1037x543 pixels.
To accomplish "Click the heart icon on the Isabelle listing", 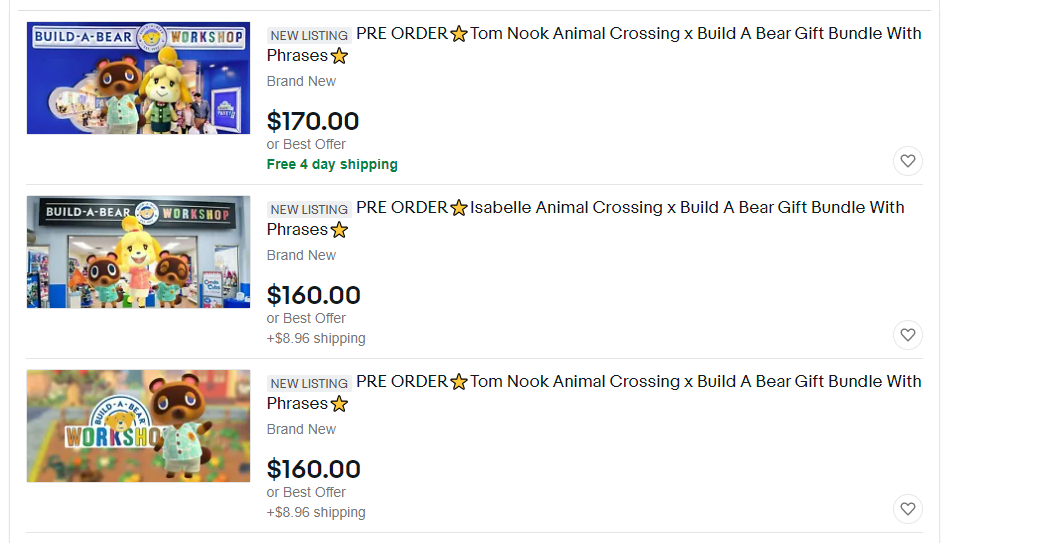I will click(x=907, y=335).
